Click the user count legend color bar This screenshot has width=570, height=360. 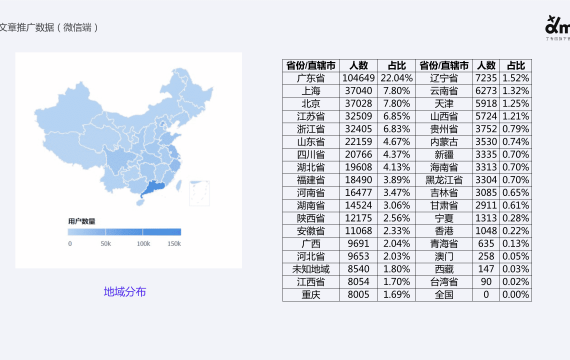(x=124, y=232)
